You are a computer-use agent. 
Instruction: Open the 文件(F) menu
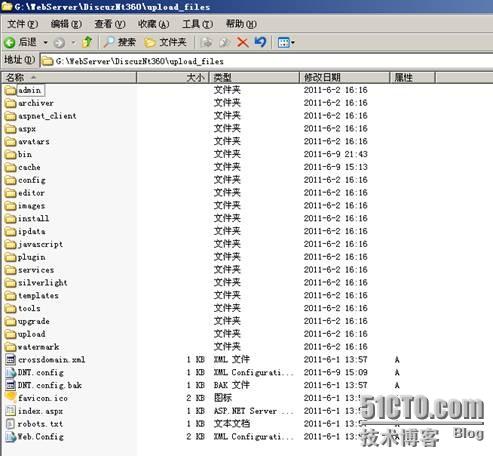[x=23, y=24]
